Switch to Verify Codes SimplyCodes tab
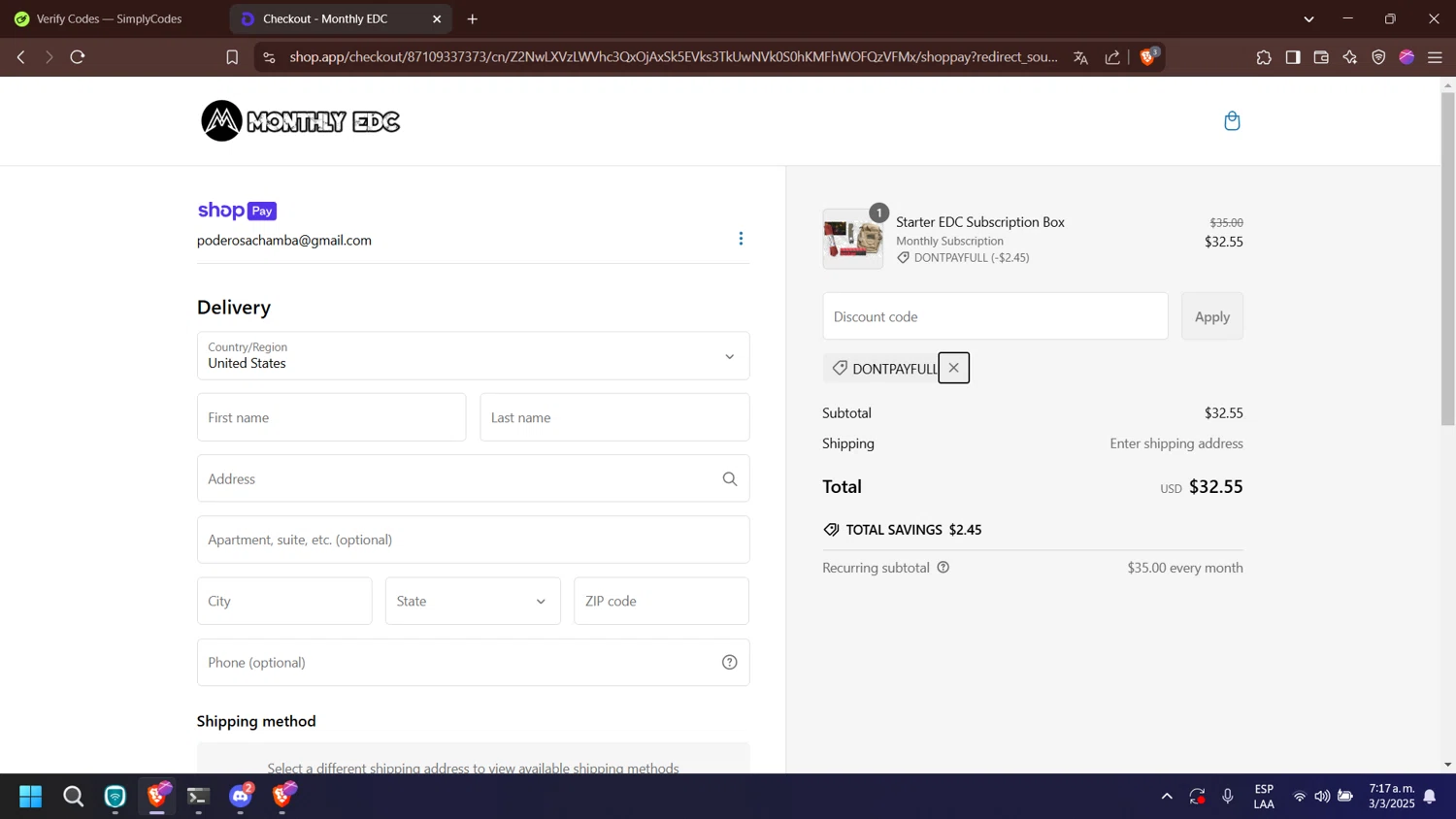 click(x=112, y=18)
